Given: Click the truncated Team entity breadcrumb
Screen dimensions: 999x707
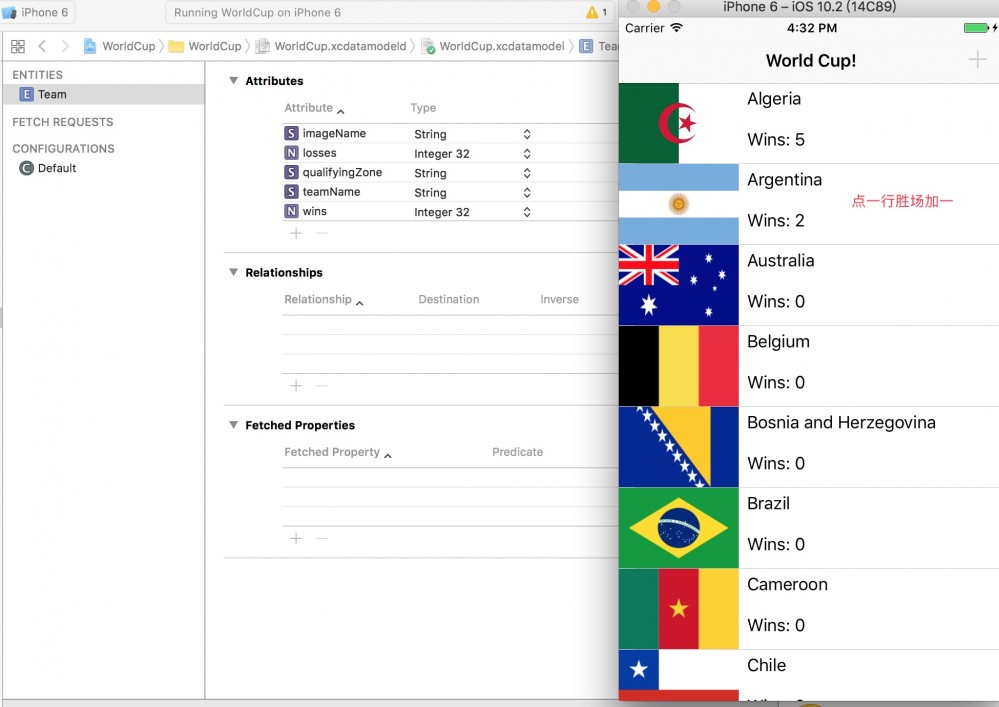Looking at the screenshot, I should tap(598, 46).
